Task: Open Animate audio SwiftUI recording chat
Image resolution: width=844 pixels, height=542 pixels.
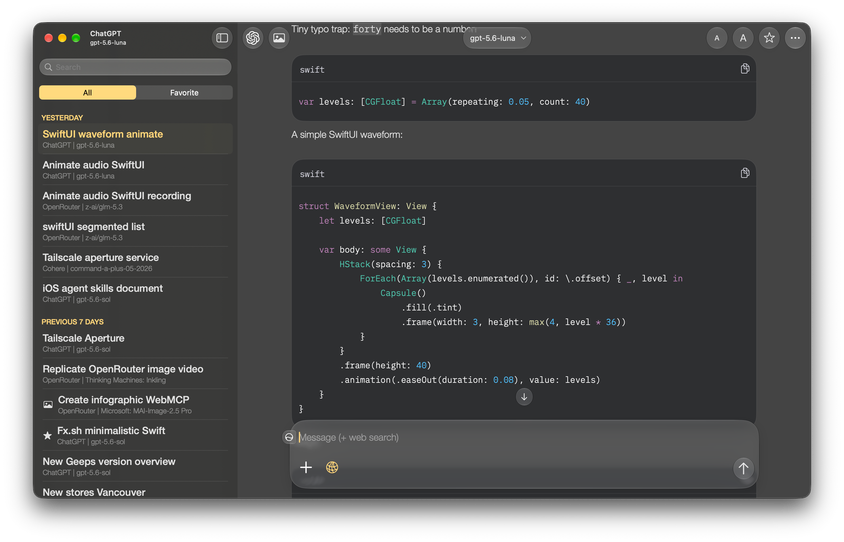Action: coord(135,200)
